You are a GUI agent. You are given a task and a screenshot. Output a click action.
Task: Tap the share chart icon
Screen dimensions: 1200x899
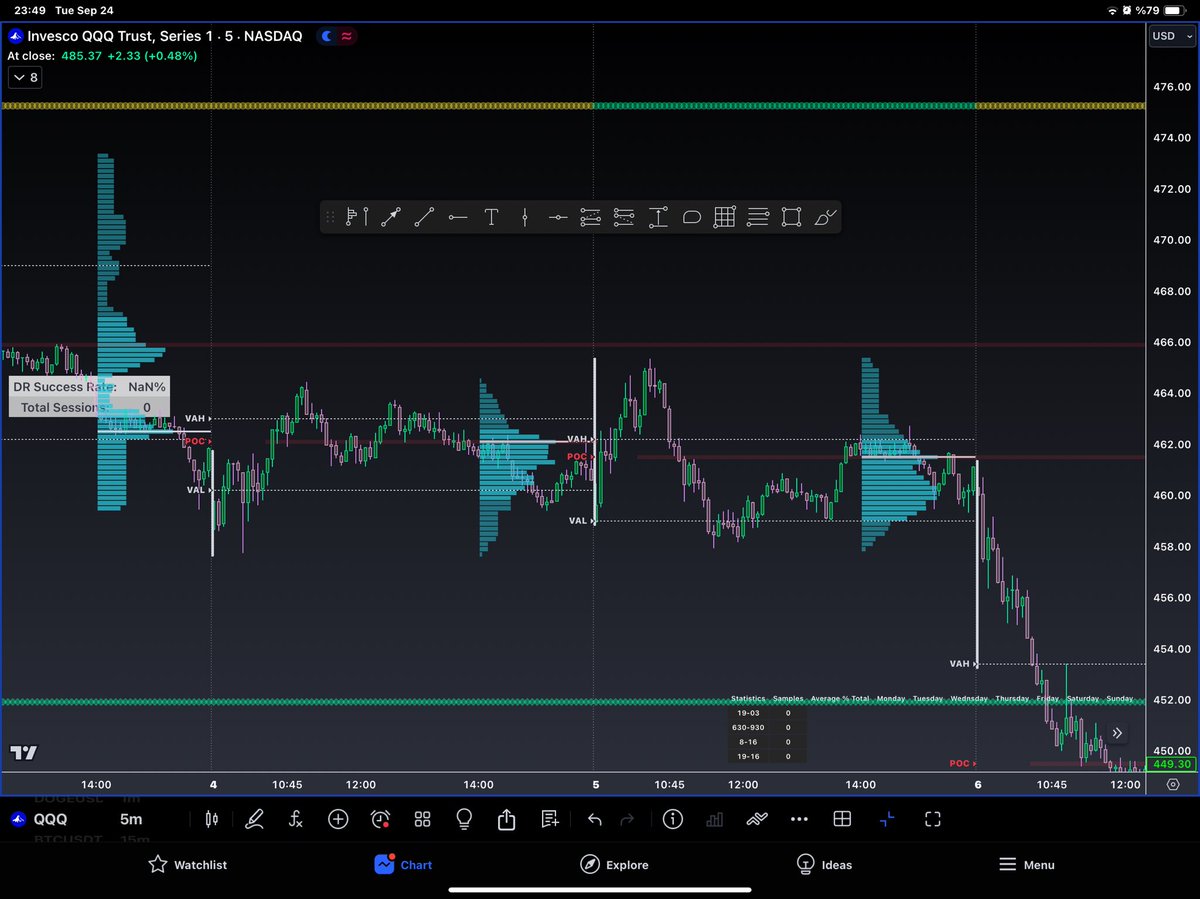(506, 819)
